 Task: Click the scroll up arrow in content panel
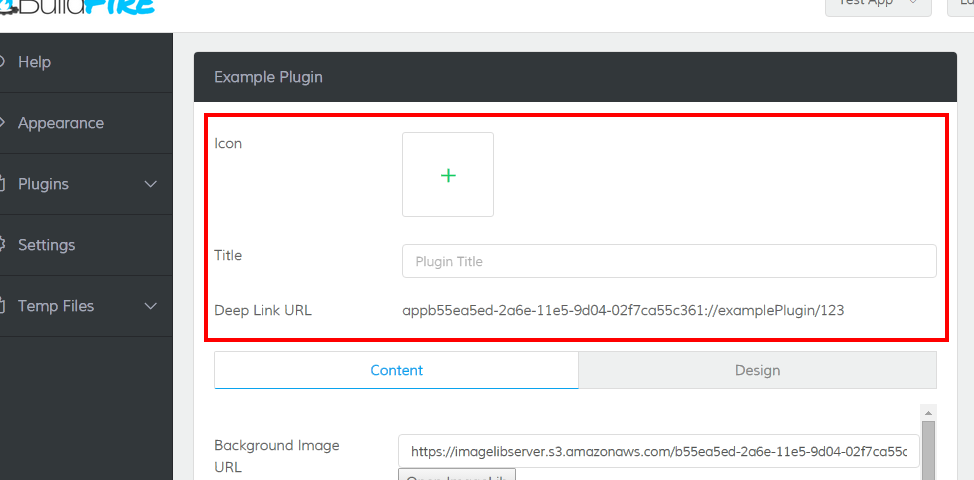click(928, 413)
